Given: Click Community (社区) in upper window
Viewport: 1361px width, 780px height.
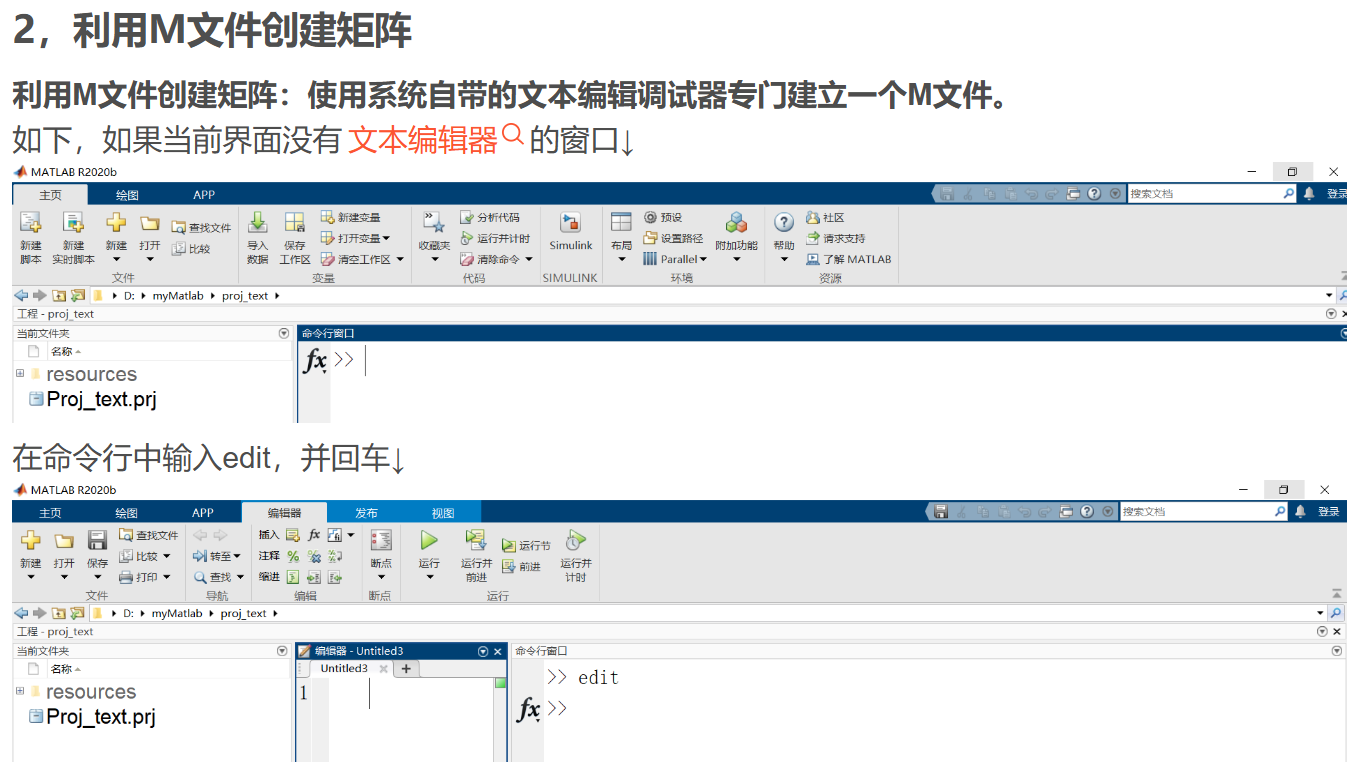Looking at the screenshot, I should tap(825, 217).
